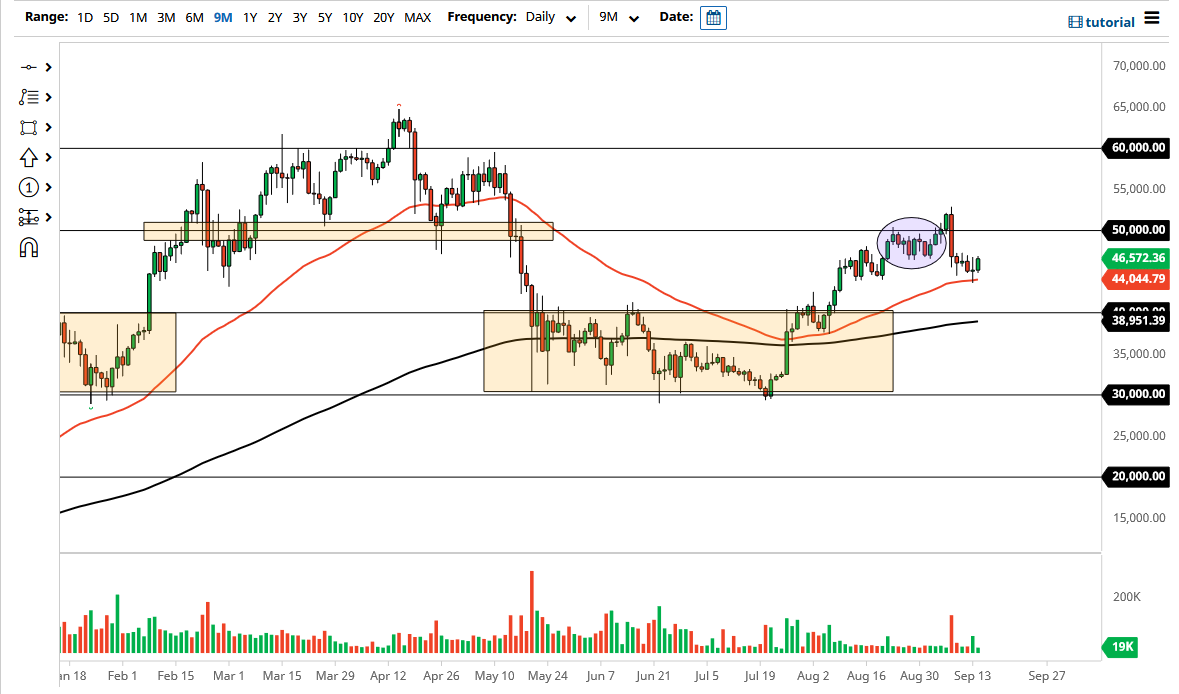Select the MAX range option

(x=418, y=17)
